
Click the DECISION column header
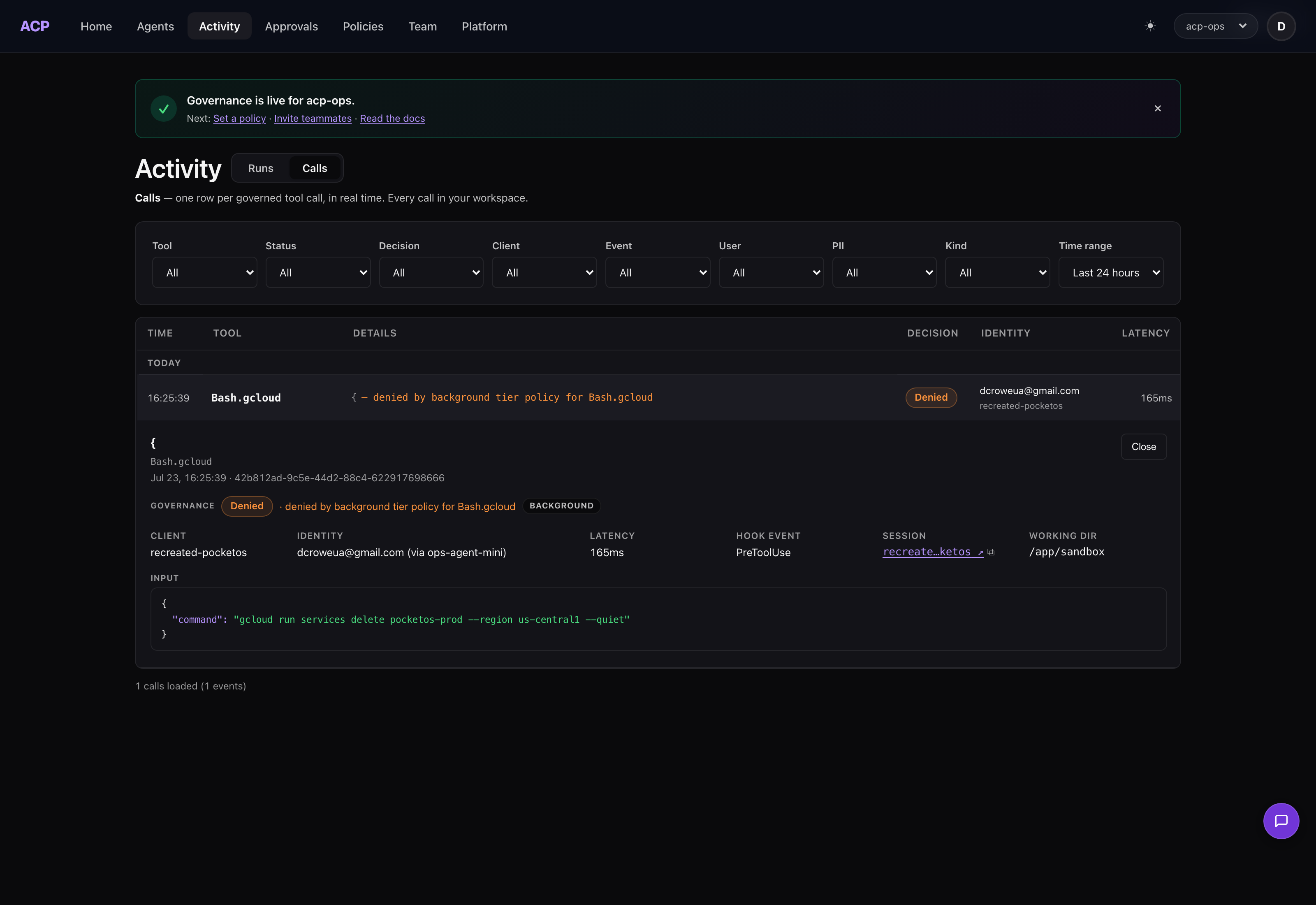tap(933, 334)
